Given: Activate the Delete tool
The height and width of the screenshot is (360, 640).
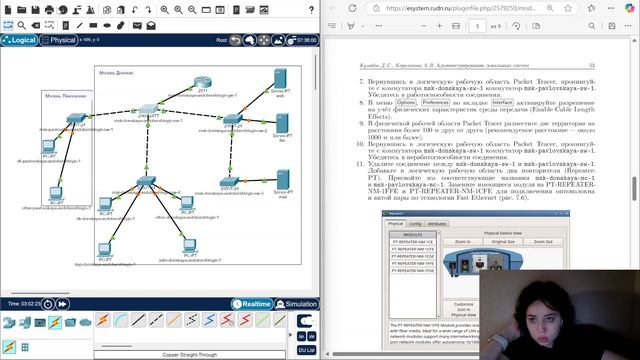Looking at the screenshot, I should (x=36, y=25).
